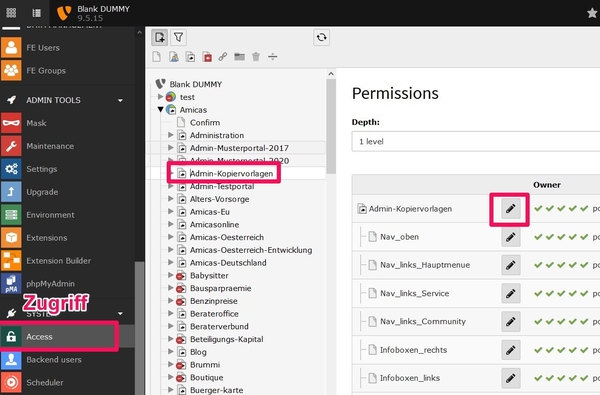Open phpMyAdmin module
The image size is (600, 395).
50,284
